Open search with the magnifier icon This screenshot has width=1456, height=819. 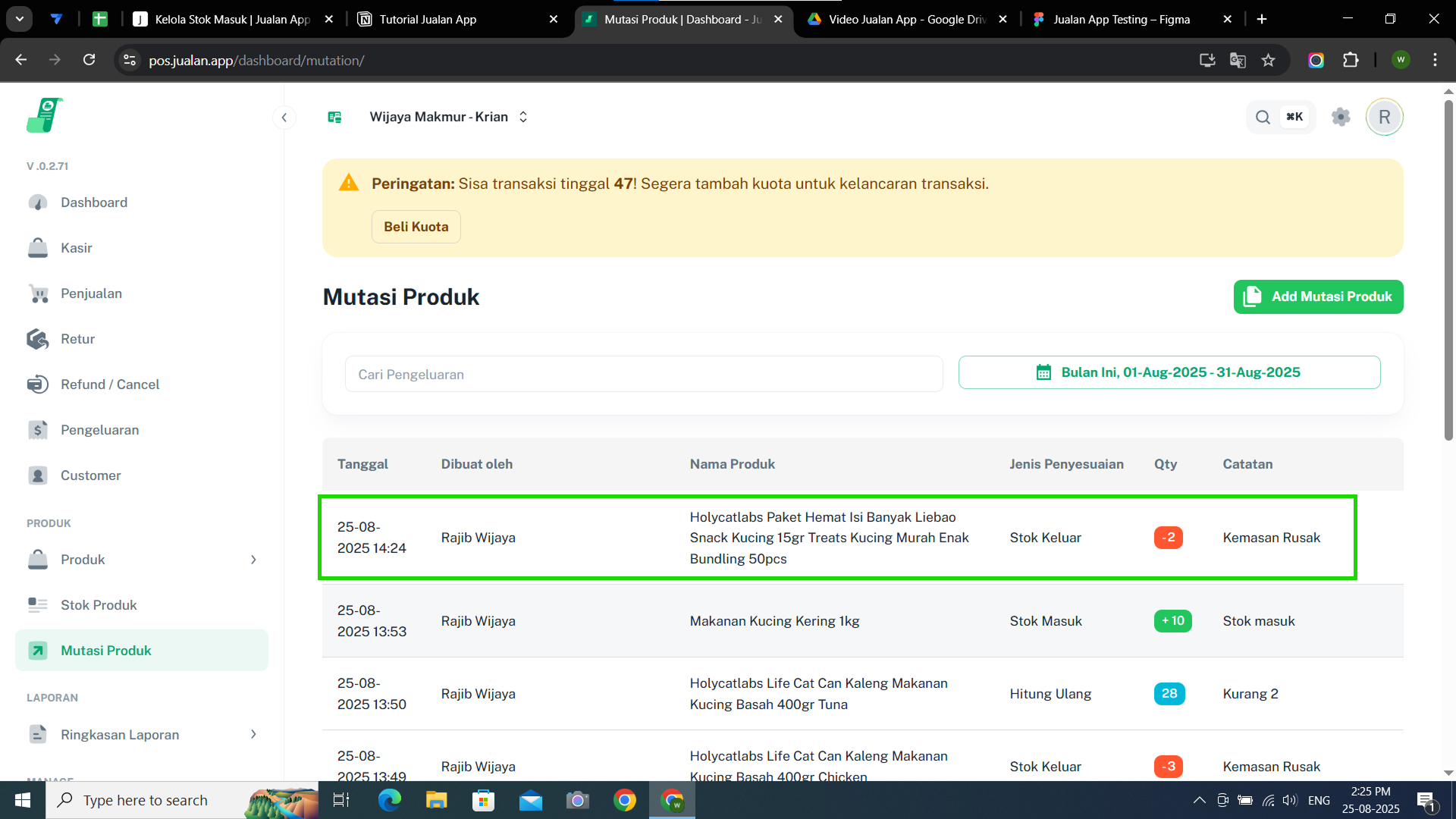click(x=1263, y=117)
